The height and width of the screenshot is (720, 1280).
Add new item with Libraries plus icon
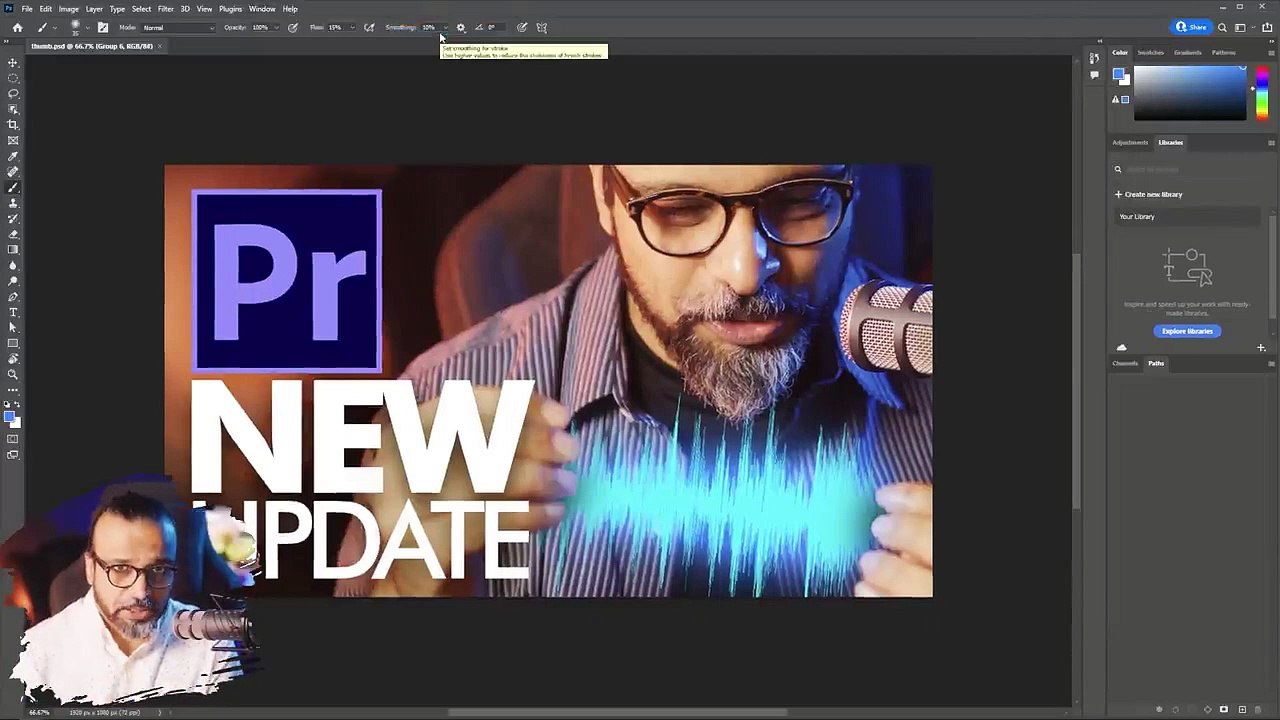1261,348
